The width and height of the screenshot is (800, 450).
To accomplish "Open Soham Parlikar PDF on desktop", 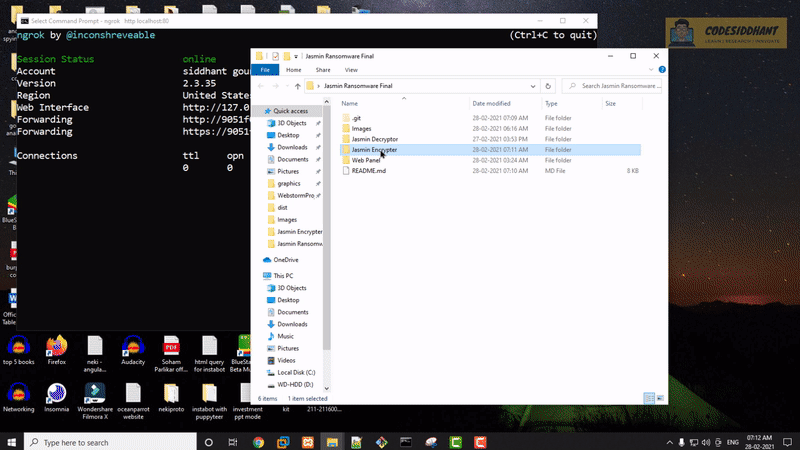I will 171,355.
